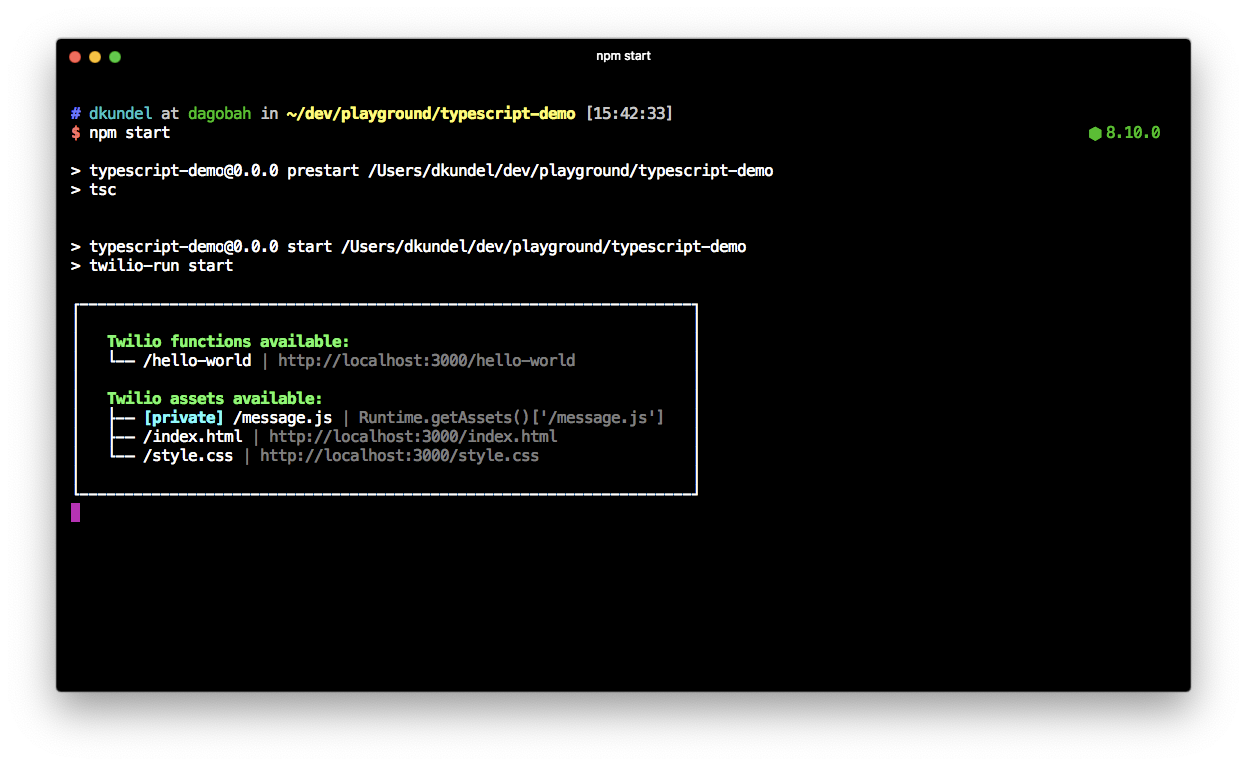Click the 'Twilio functions available:' heading

[228, 341]
